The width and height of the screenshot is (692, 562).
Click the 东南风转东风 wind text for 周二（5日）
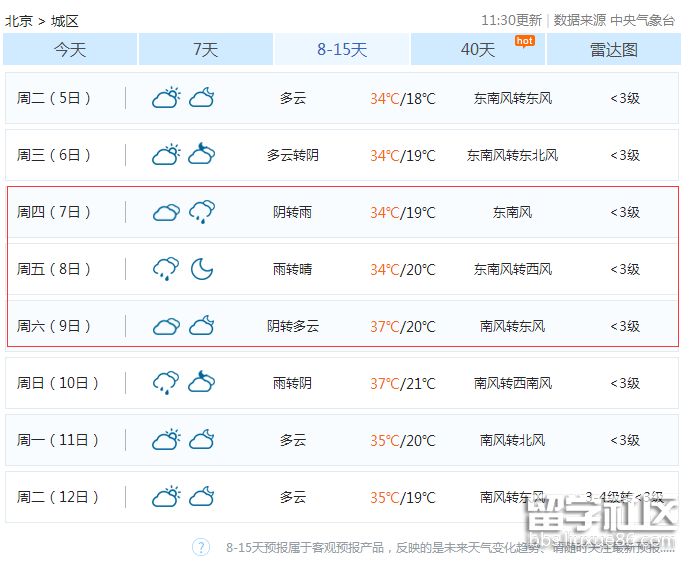point(512,98)
